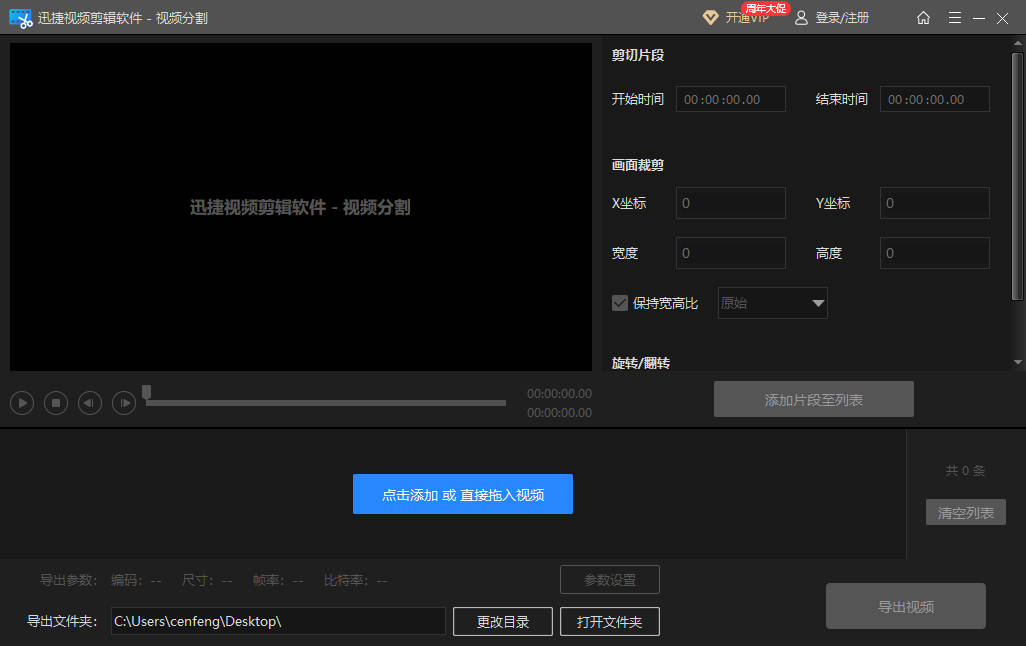Toggle the 保持宽高比 checkbox
This screenshot has width=1026, height=646.
point(620,303)
